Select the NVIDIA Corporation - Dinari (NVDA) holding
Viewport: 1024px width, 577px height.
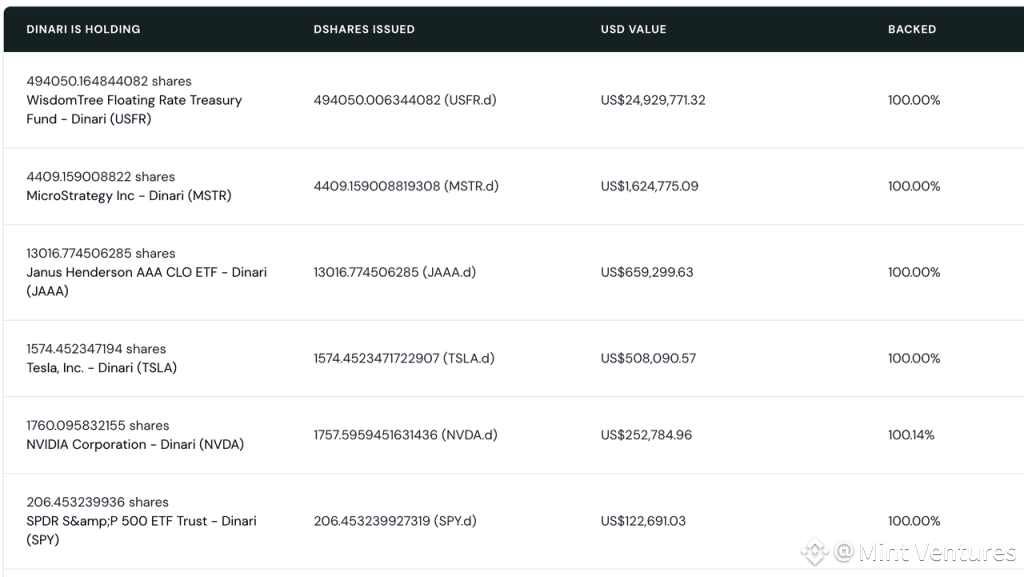[135, 444]
